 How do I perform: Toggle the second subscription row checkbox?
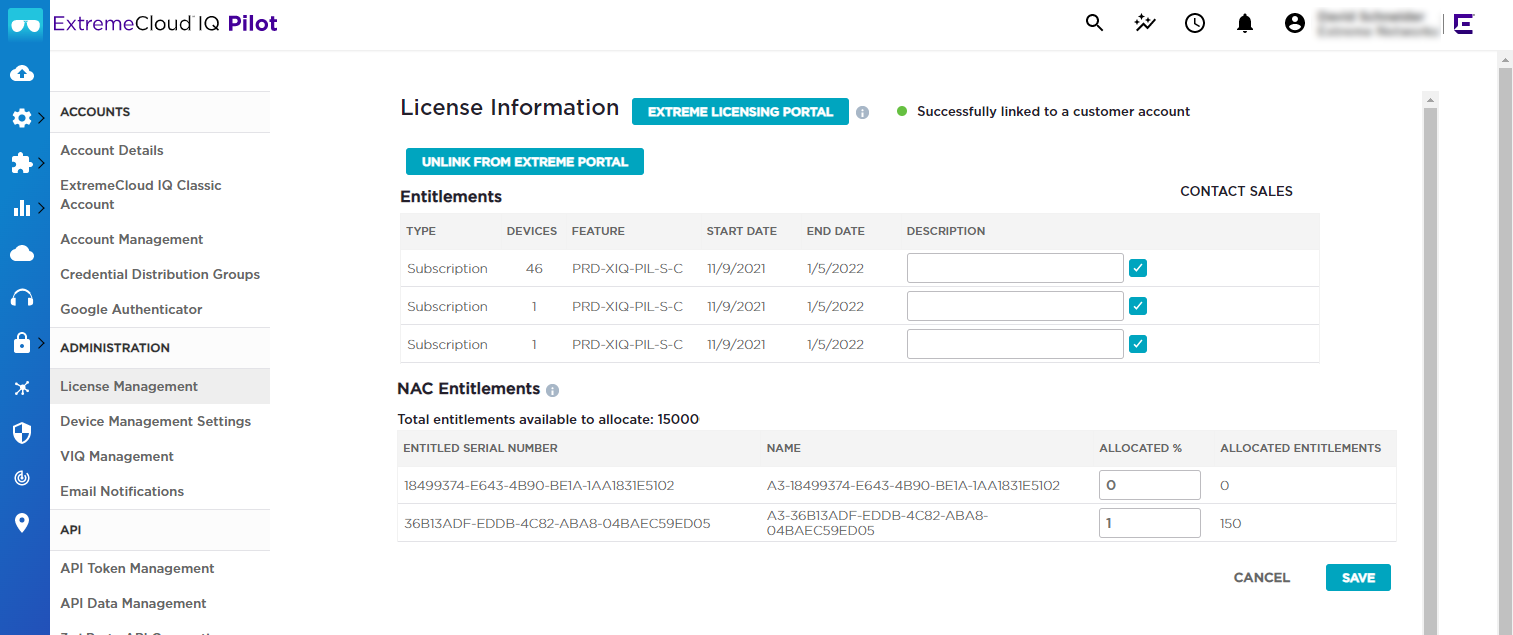pos(1138,306)
